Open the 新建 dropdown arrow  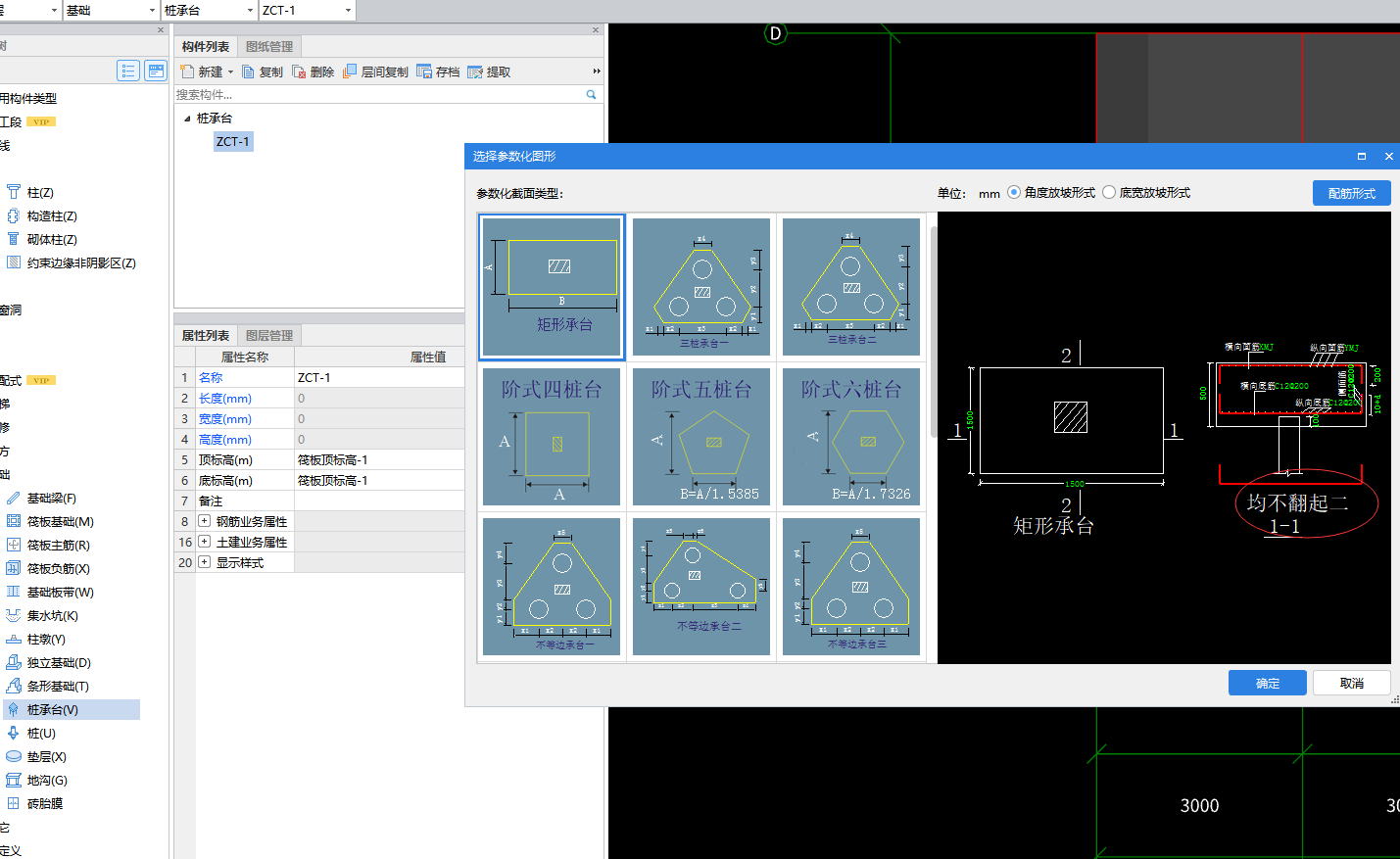click(x=231, y=72)
